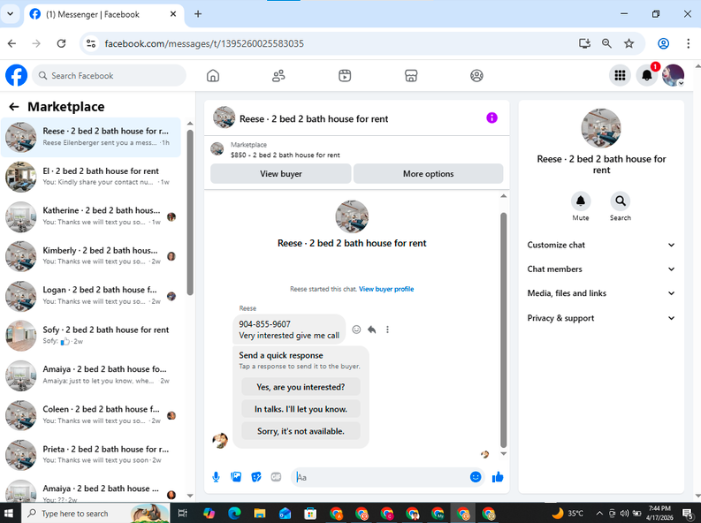Open the Kimberly conversation
Image resolution: width=701 pixels, height=523 pixels.
click(91, 256)
